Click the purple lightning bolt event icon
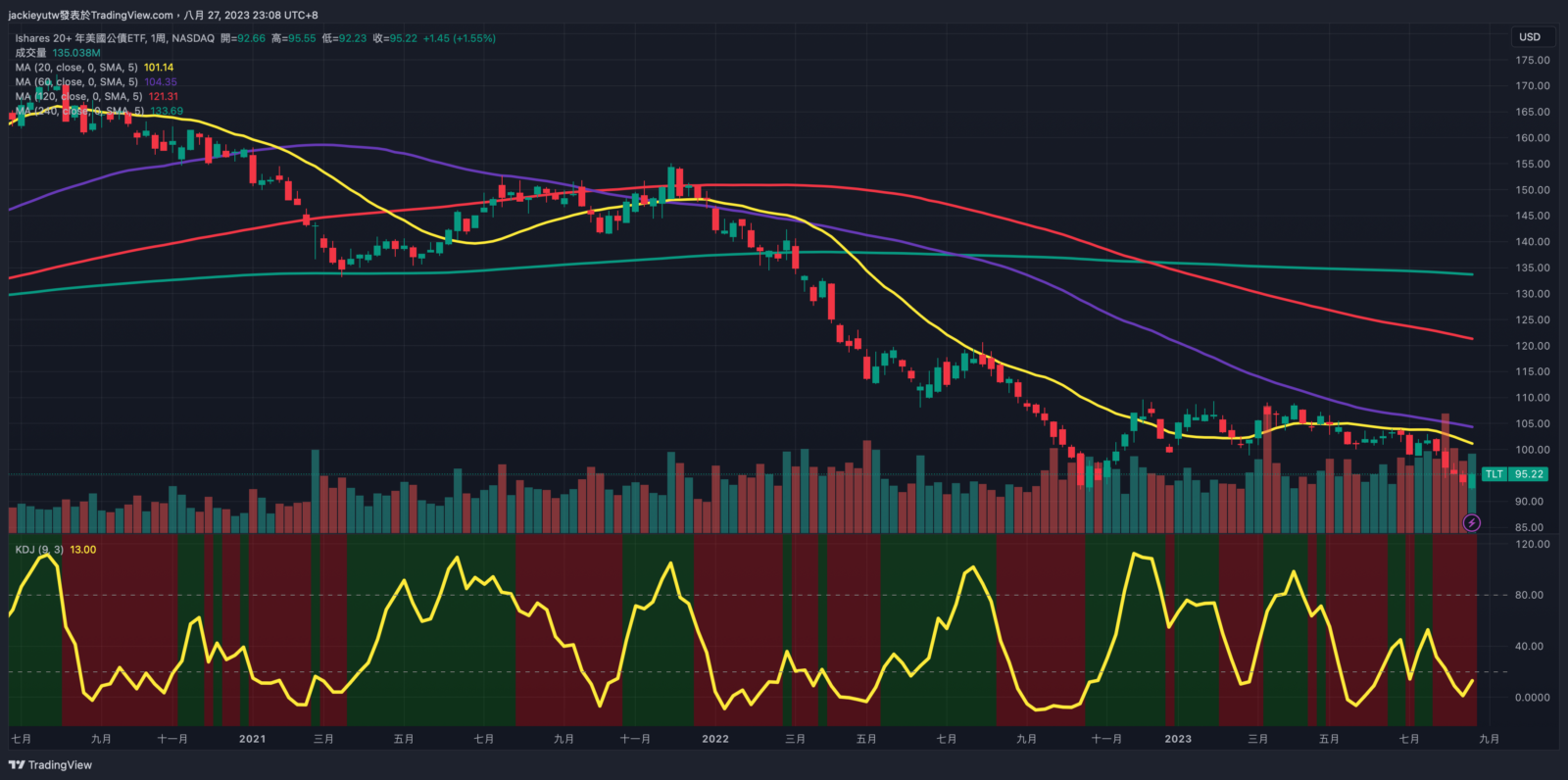The image size is (1568, 780). [1471, 523]
